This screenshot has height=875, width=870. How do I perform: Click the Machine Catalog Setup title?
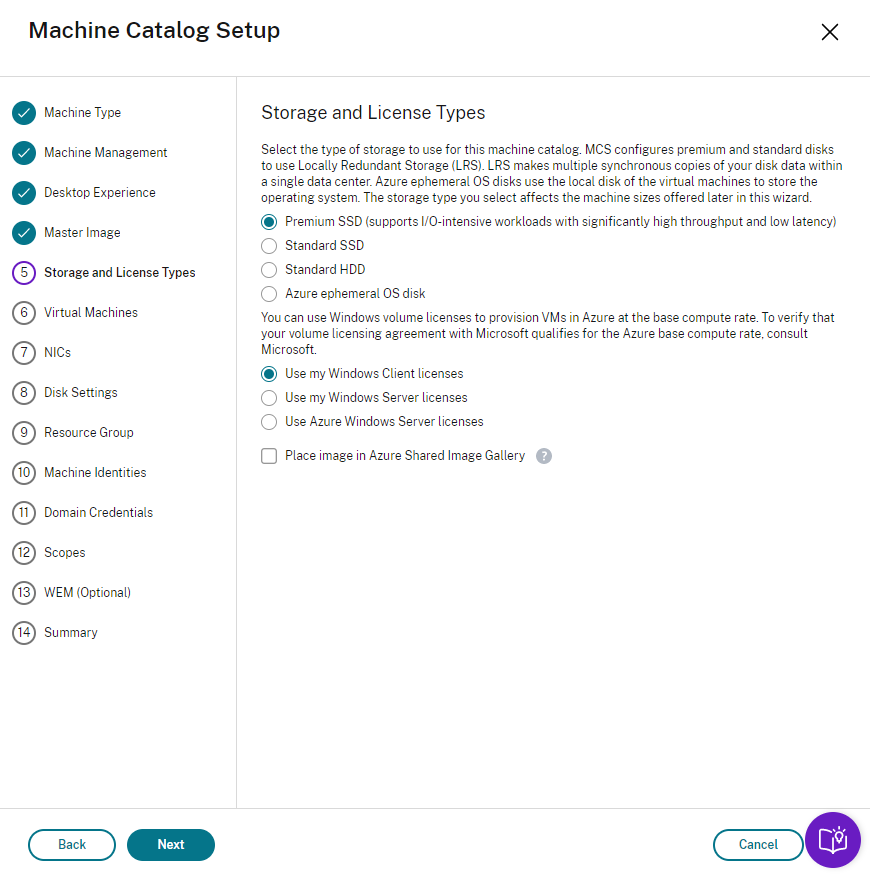pyautogui.click(x=154, y=30)
